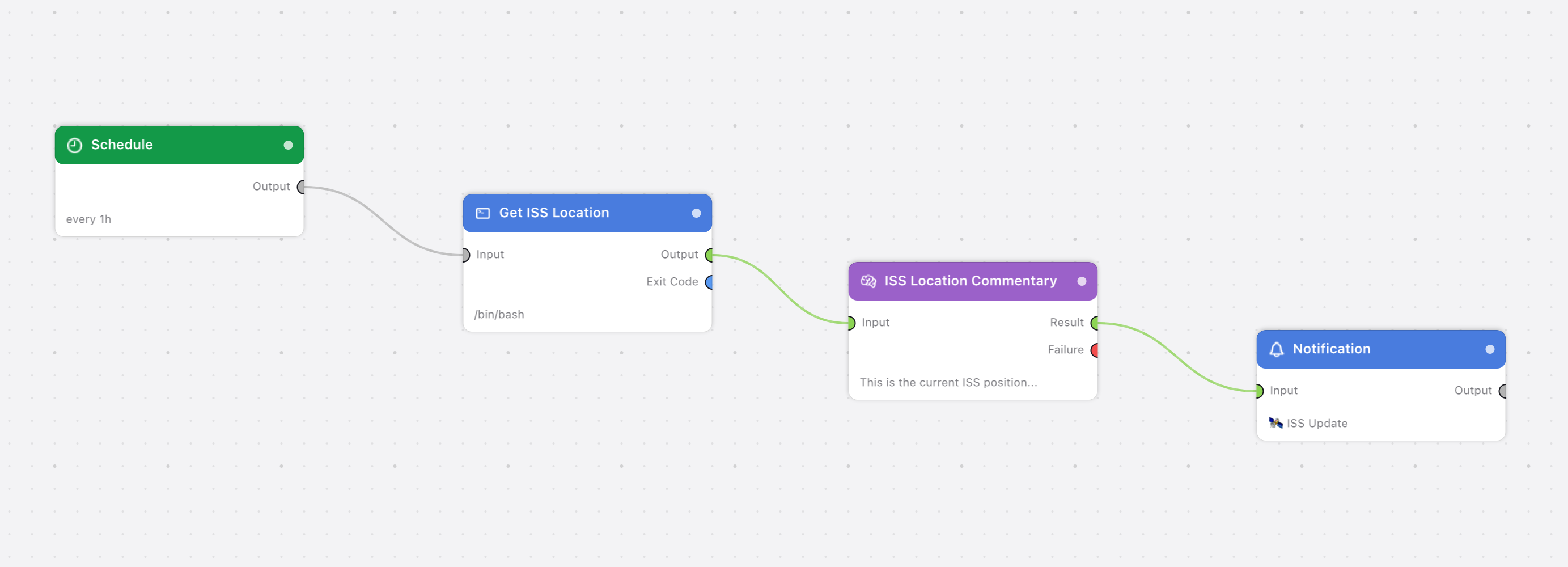The width and height of the screenshot is (1568, 567).
Task: Click the clock icon on the Schedule node
Action: [74, 145]
